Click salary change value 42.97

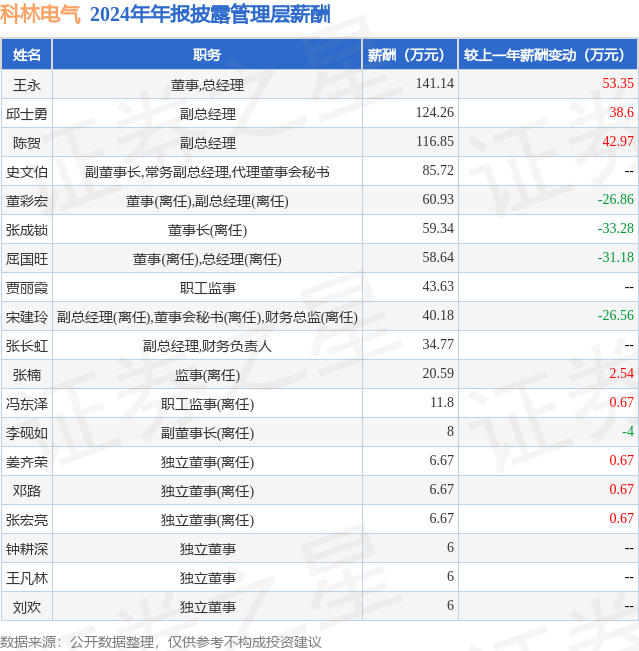[618, 142]
